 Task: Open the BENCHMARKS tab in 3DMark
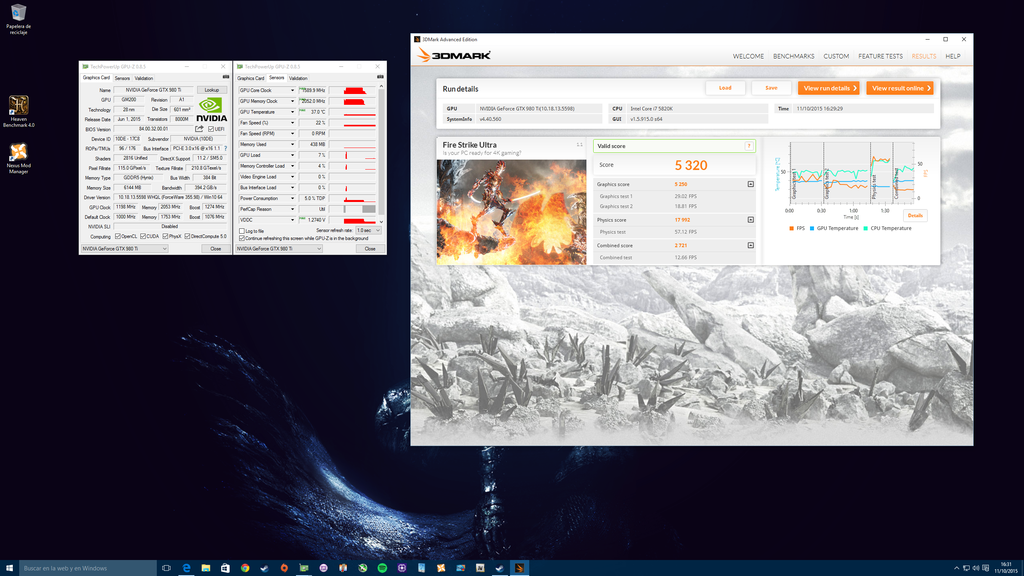[793, 56]
